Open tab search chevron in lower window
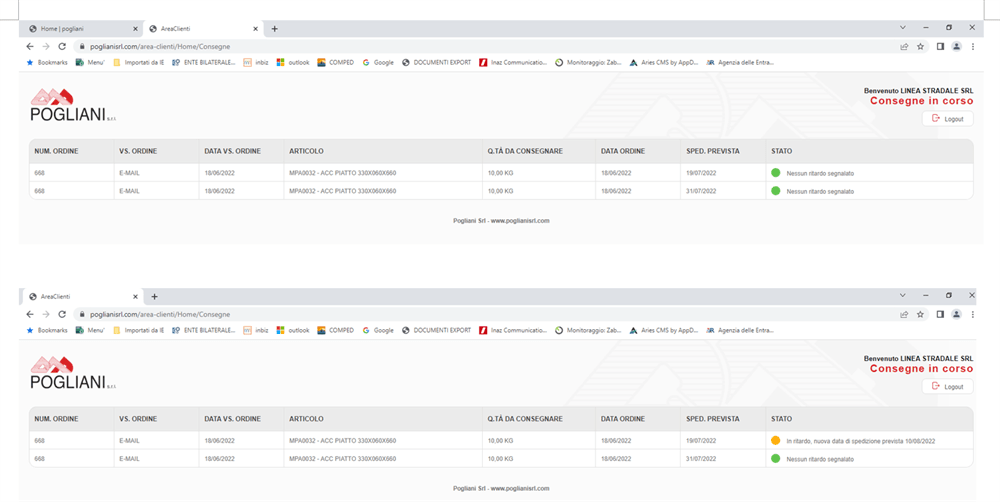The width and height of the screenshot is (1000, 502). click(902, 295)
